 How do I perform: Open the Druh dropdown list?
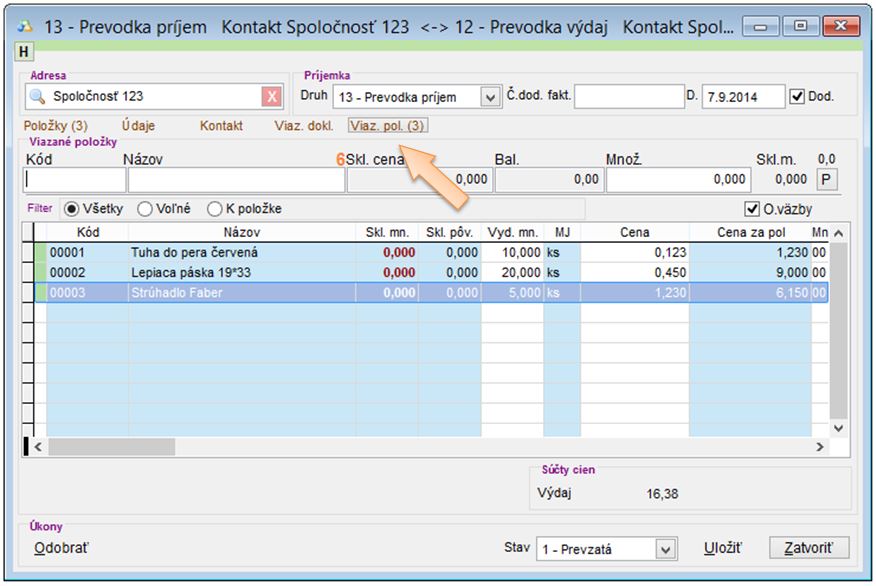point(490,97)
